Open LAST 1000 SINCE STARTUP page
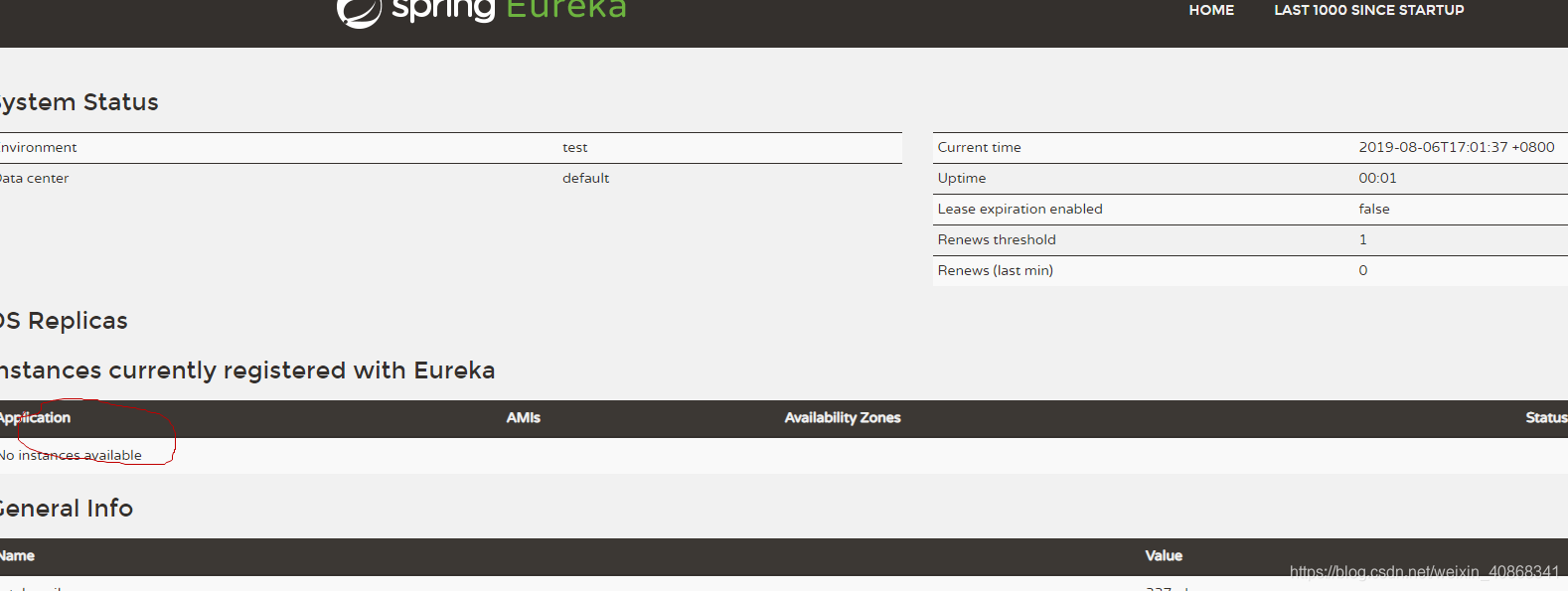The height and width of the screenshot is (591, 1568). tap(1369, 10)
